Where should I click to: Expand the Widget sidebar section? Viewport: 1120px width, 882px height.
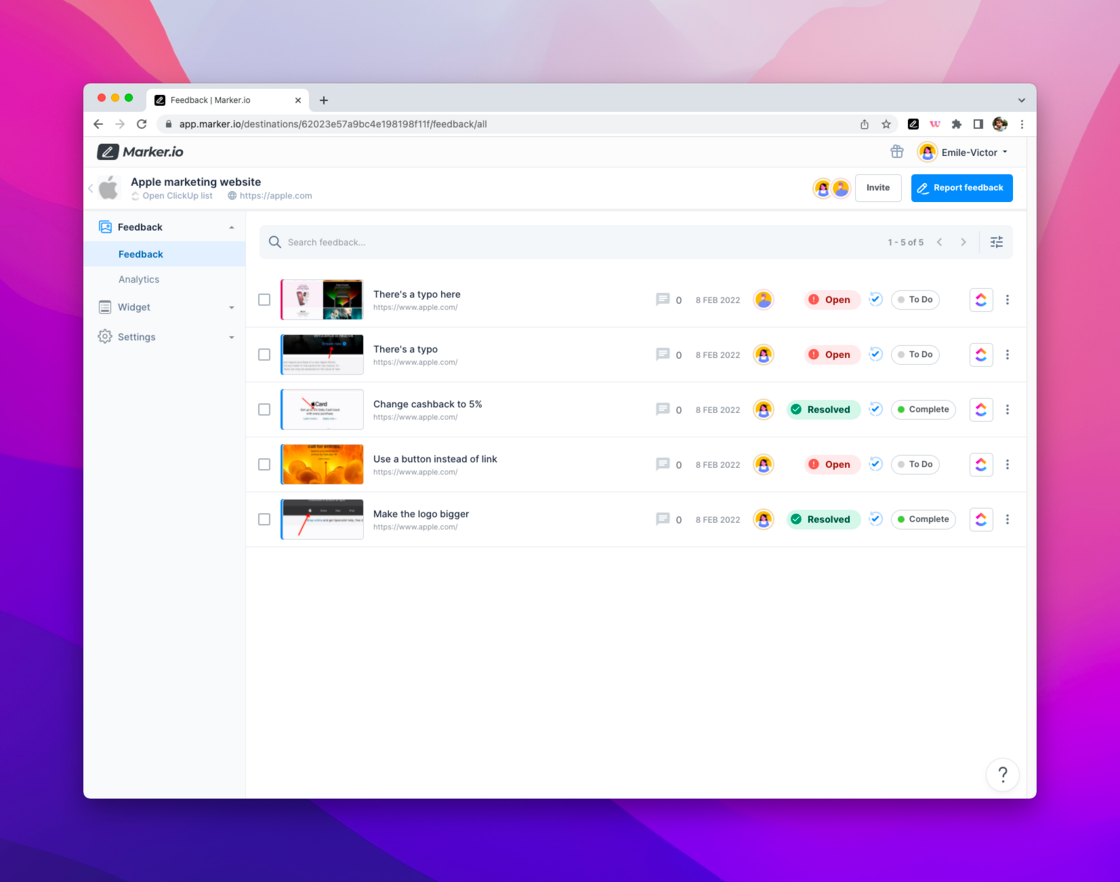[x=231, y=307]
